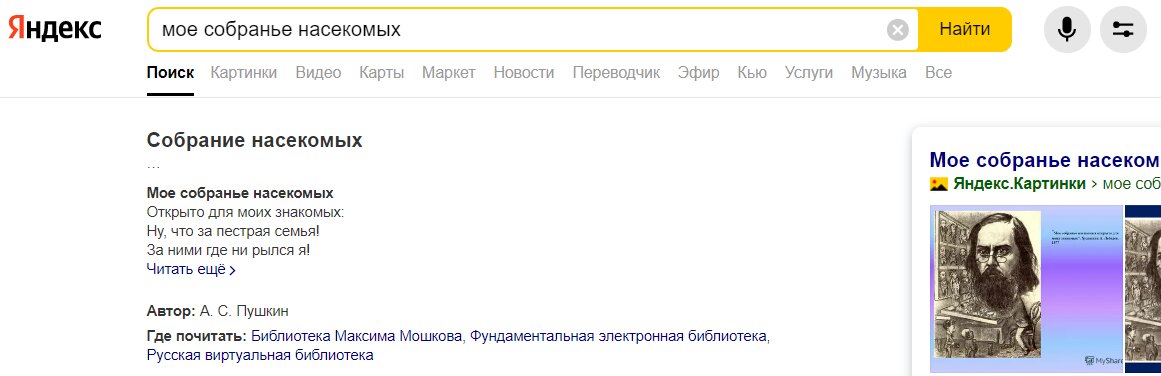Viewport: 1161px width, 376px height.
Task: Expand the poem with Читать ещё
Action: click(191, 270)
